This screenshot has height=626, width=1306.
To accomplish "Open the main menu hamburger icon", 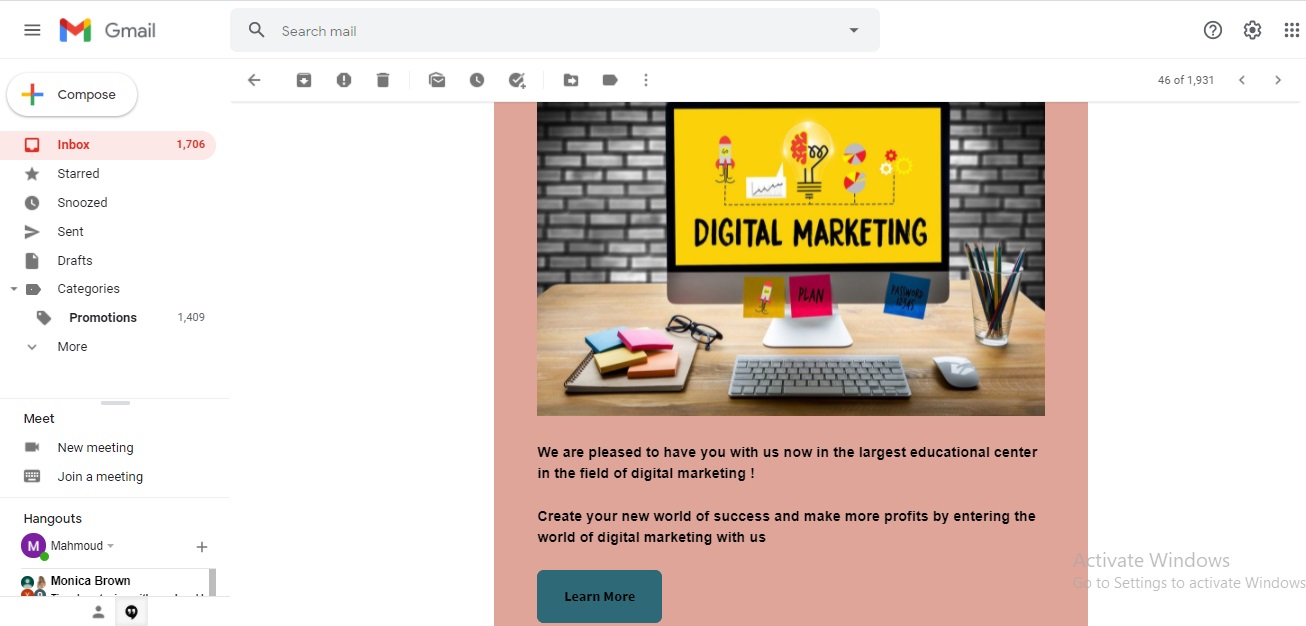I will [x=32, y=30].
